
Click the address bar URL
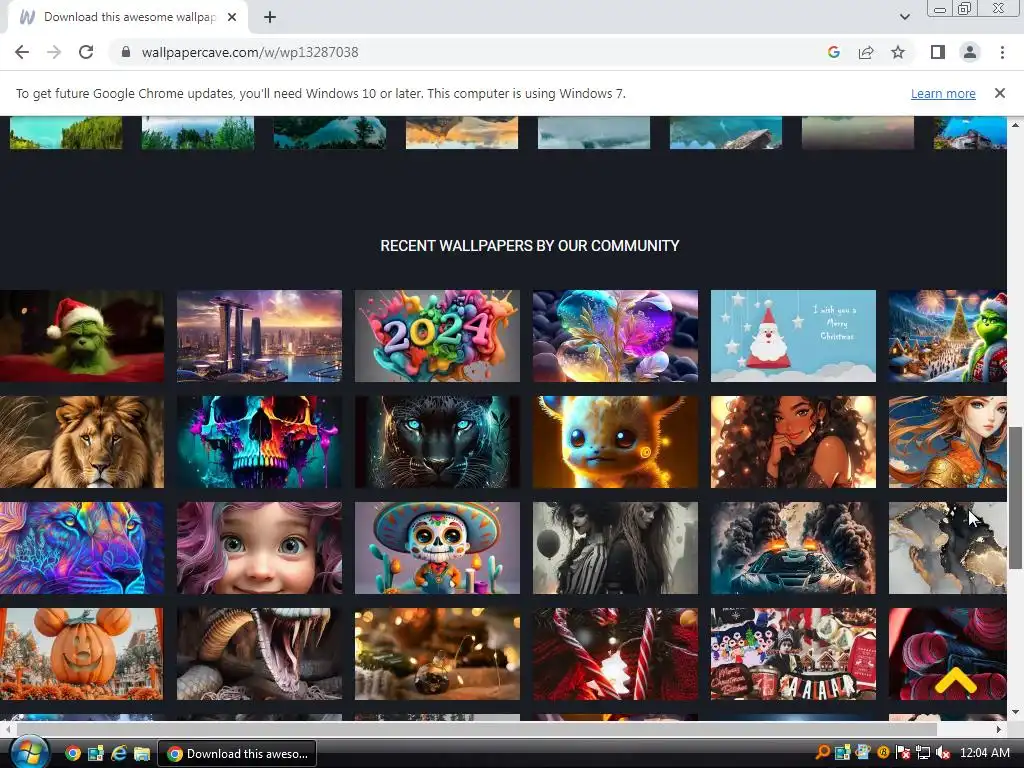[x=250, y=52]
